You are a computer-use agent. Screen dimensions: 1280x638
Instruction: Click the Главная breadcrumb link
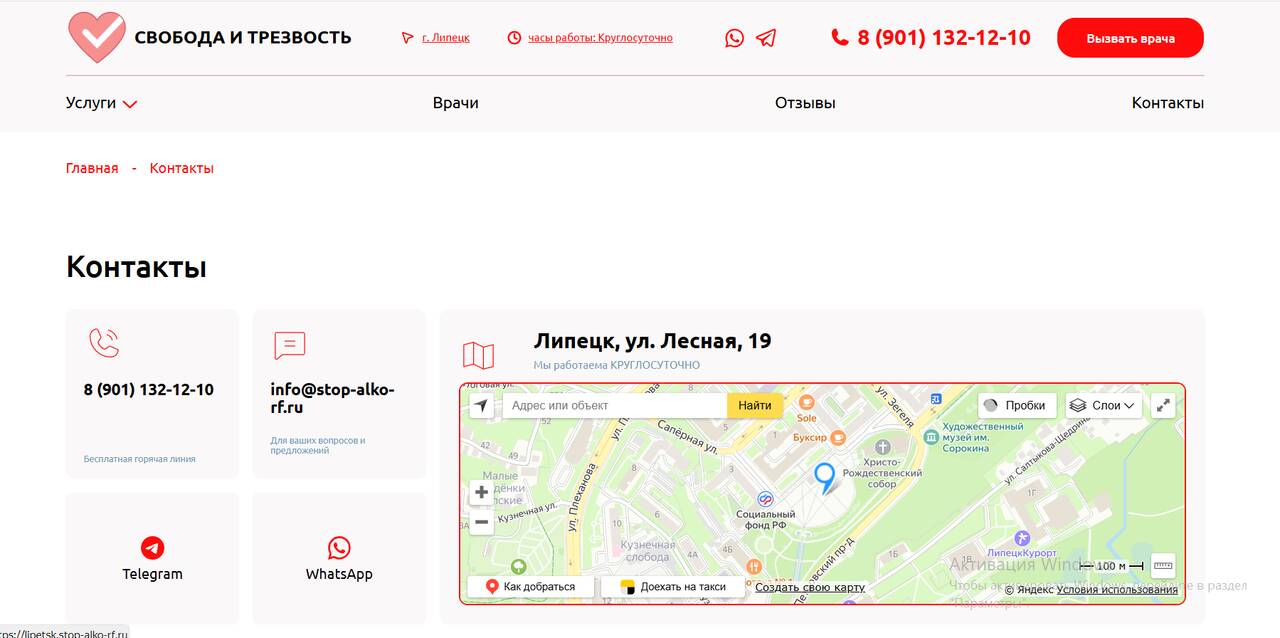point(92,168)
